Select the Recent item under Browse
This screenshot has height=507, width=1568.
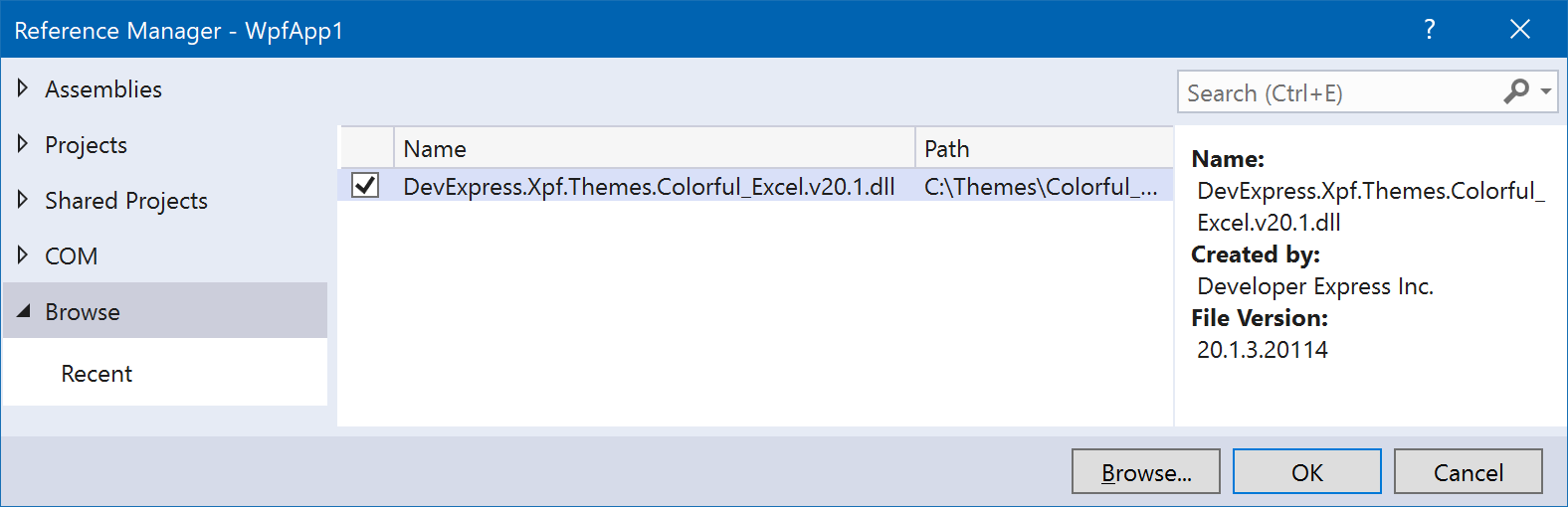(x=97, y=374)
